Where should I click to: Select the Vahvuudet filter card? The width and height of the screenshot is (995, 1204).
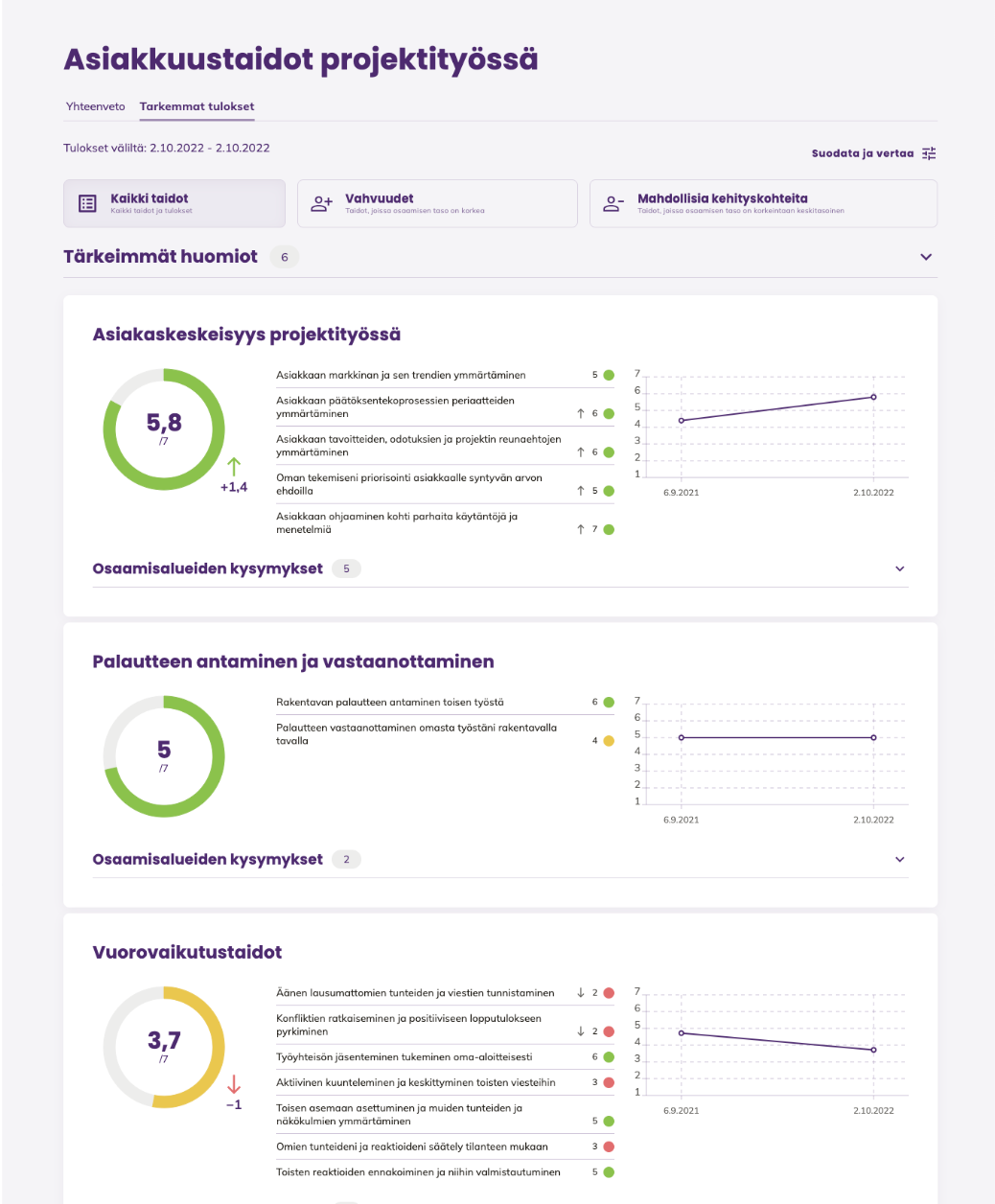click(x=437, y=203)
